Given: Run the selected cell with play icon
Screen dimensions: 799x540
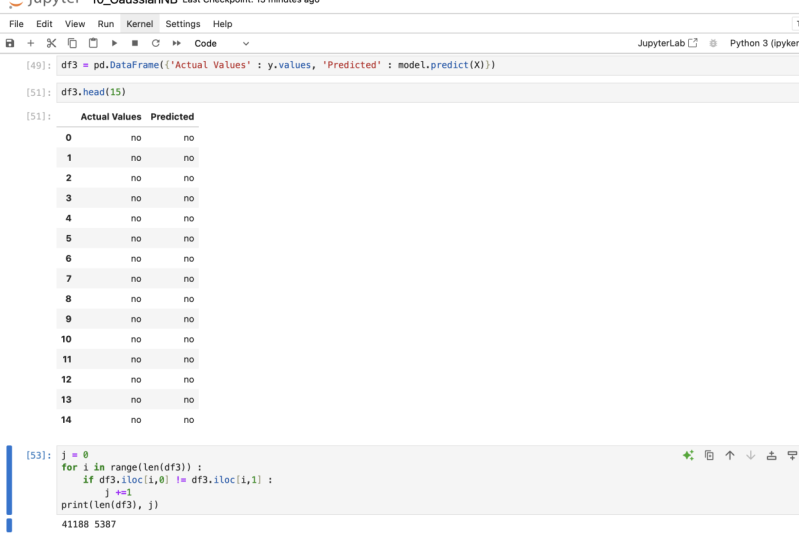Looking at the screenshot, I should click(x=114, y=43).
